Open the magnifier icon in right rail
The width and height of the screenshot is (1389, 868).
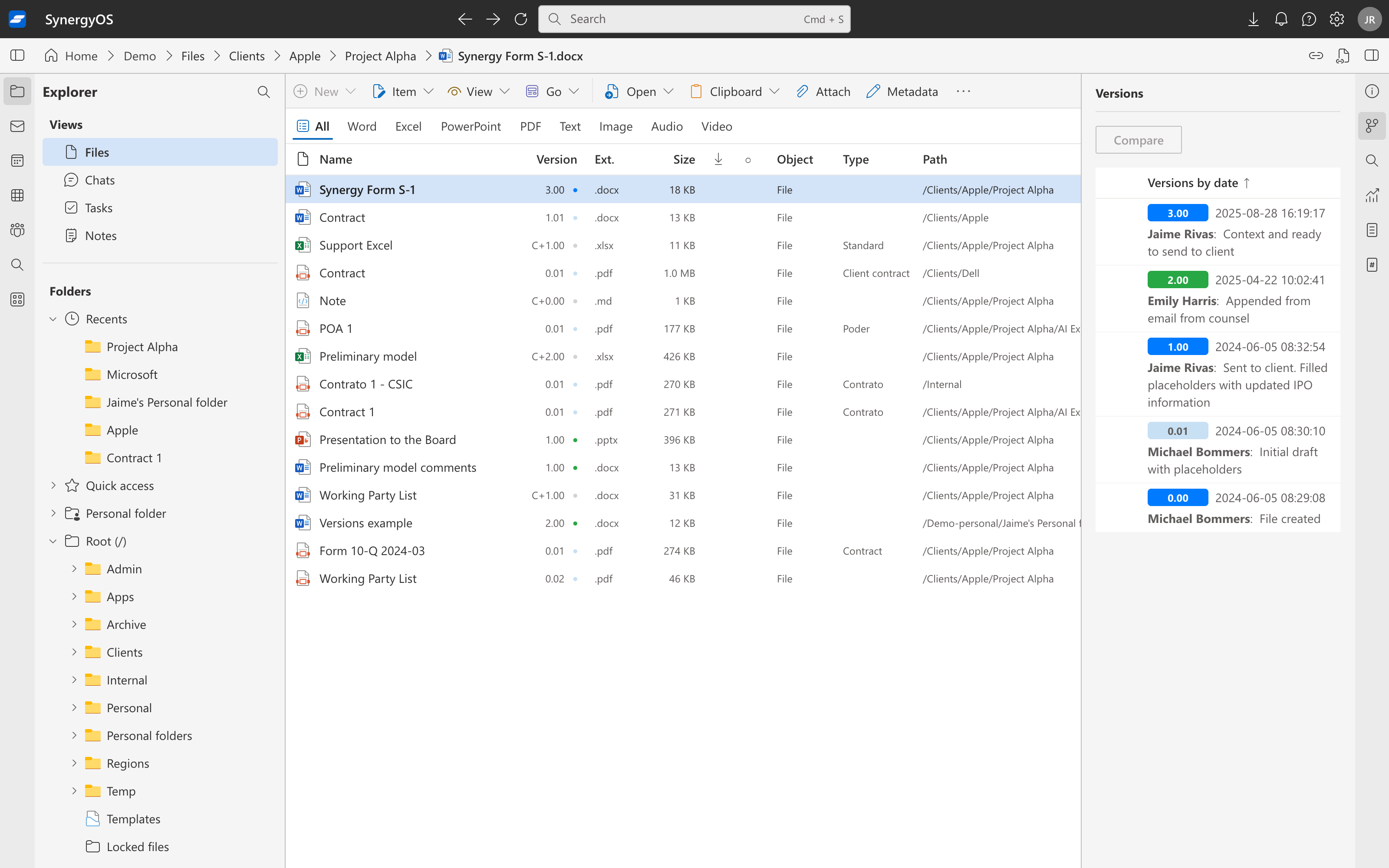coord(1372,161)
